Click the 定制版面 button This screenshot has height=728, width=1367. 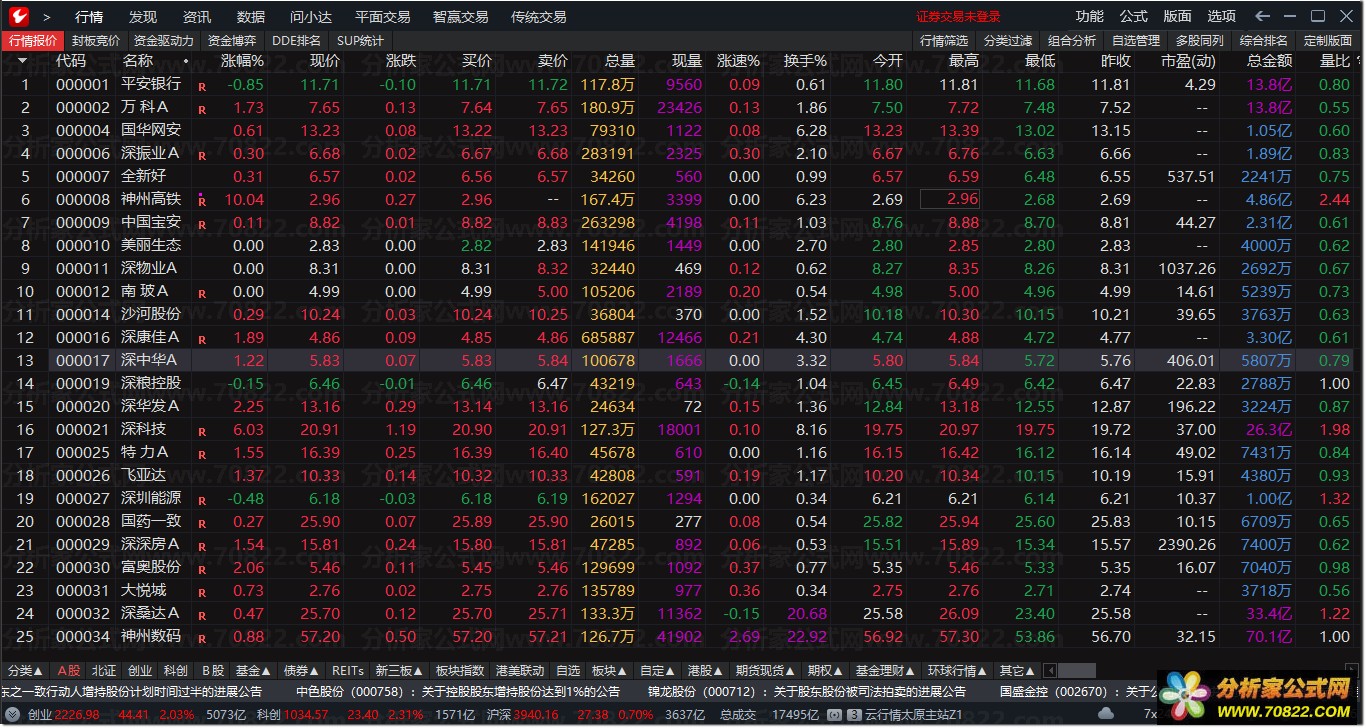tap(1328, 41)
